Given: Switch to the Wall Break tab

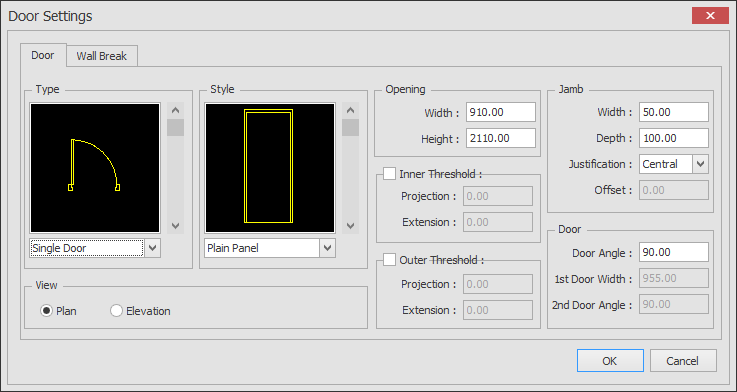Looking at the screenshot, I should 102,56.
